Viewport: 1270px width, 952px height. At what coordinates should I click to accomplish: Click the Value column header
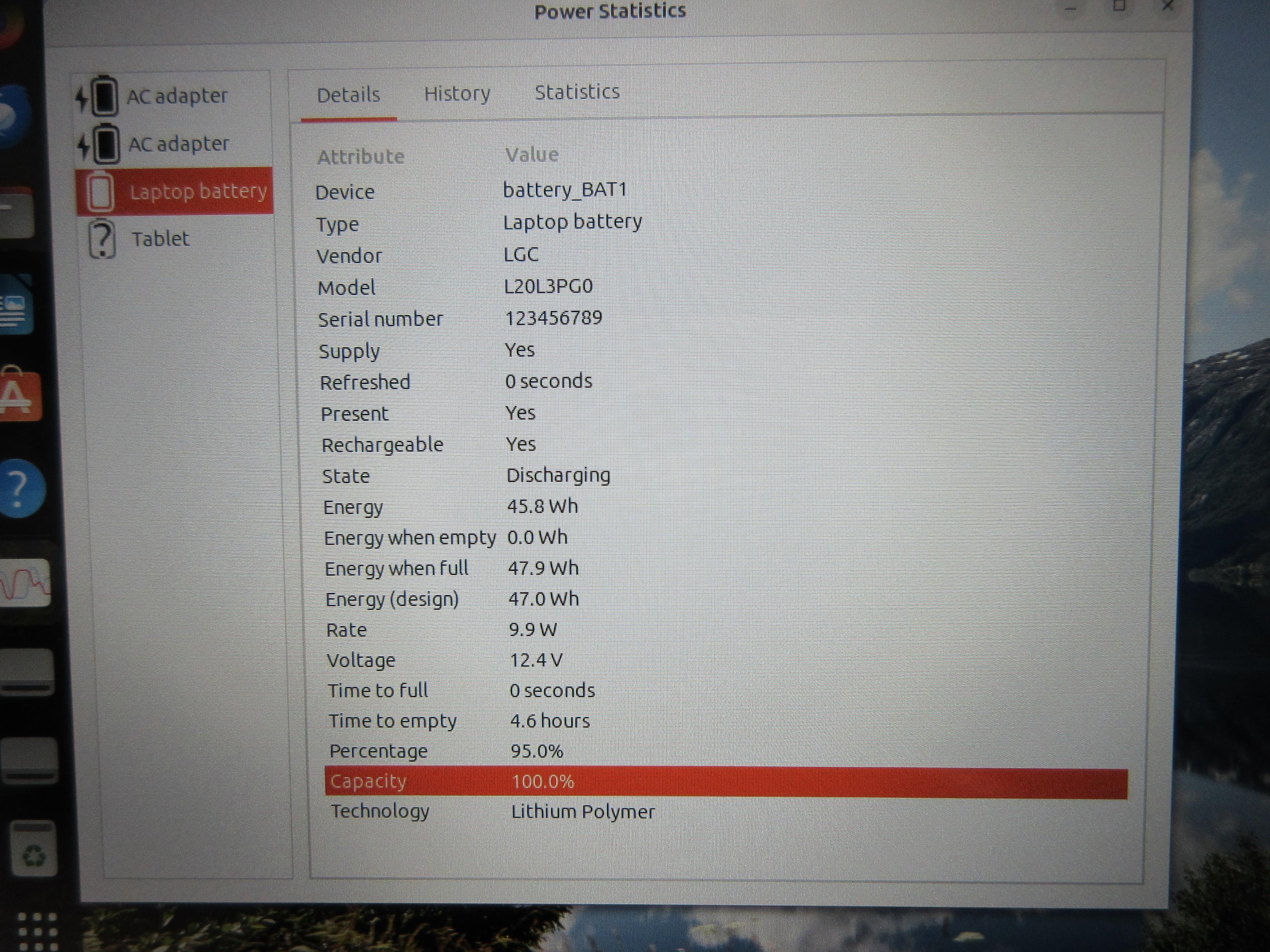[x=532, y=155]
